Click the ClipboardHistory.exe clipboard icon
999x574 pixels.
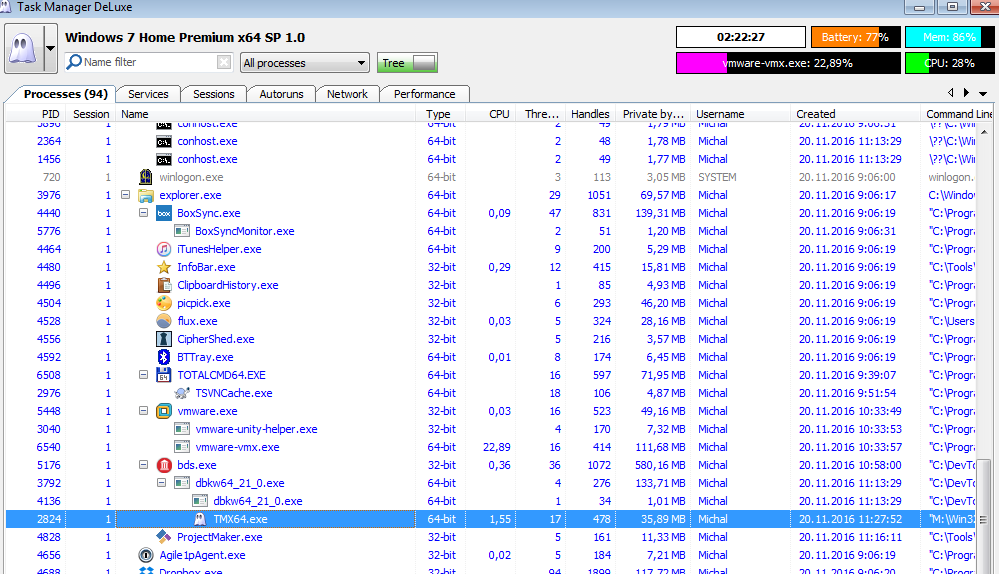point(164,285)
